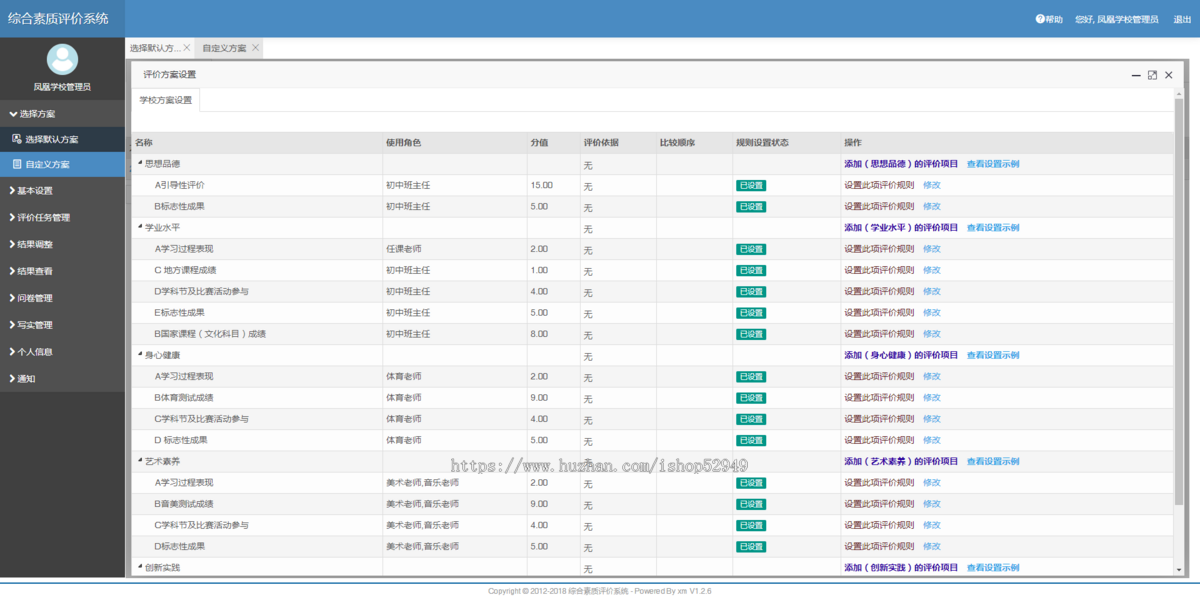This screenshot has width=1200, height=605.
Task: Click 设置此项评价规则 for A引导性评价
Action: pos(879,185)
